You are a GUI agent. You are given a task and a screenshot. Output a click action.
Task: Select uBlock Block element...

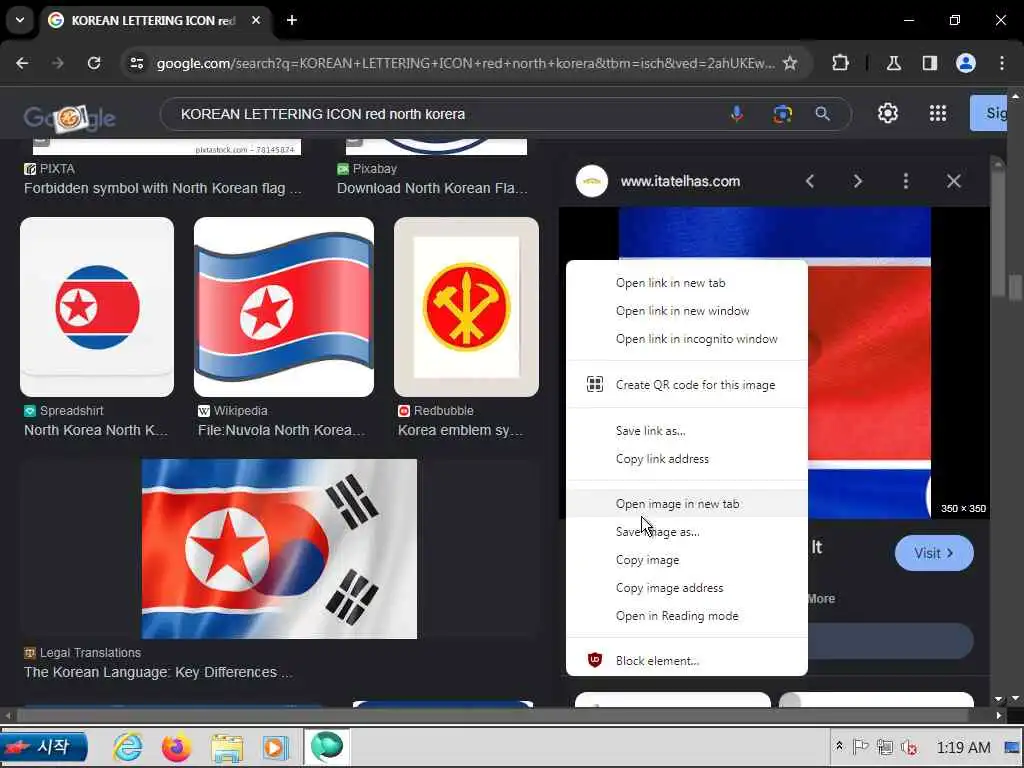pyautogui.click(x=687, y=661)
